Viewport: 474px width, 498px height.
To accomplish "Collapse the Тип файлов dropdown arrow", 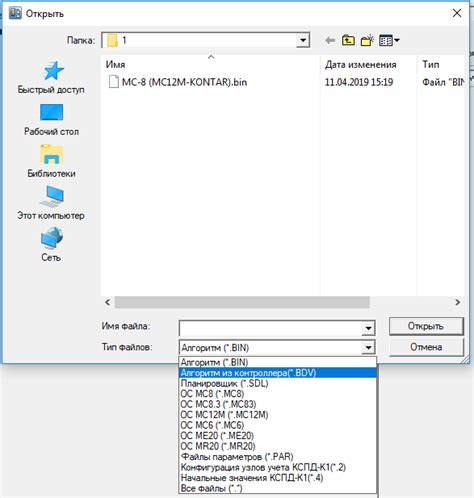I will pyautogui.click(x=368, y=348).
